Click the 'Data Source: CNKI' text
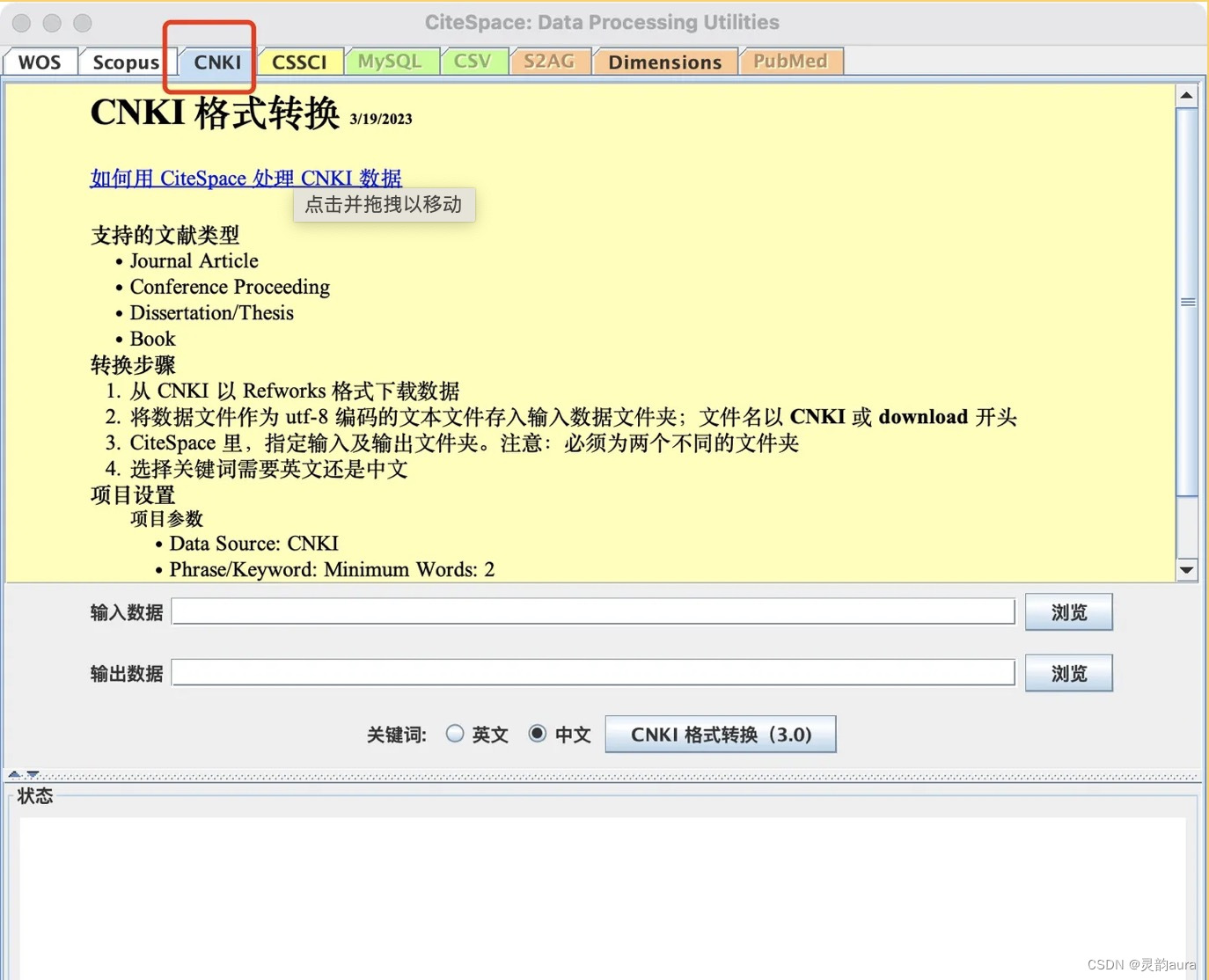Viewport: 1209px width, 980px height. point(253,544)
